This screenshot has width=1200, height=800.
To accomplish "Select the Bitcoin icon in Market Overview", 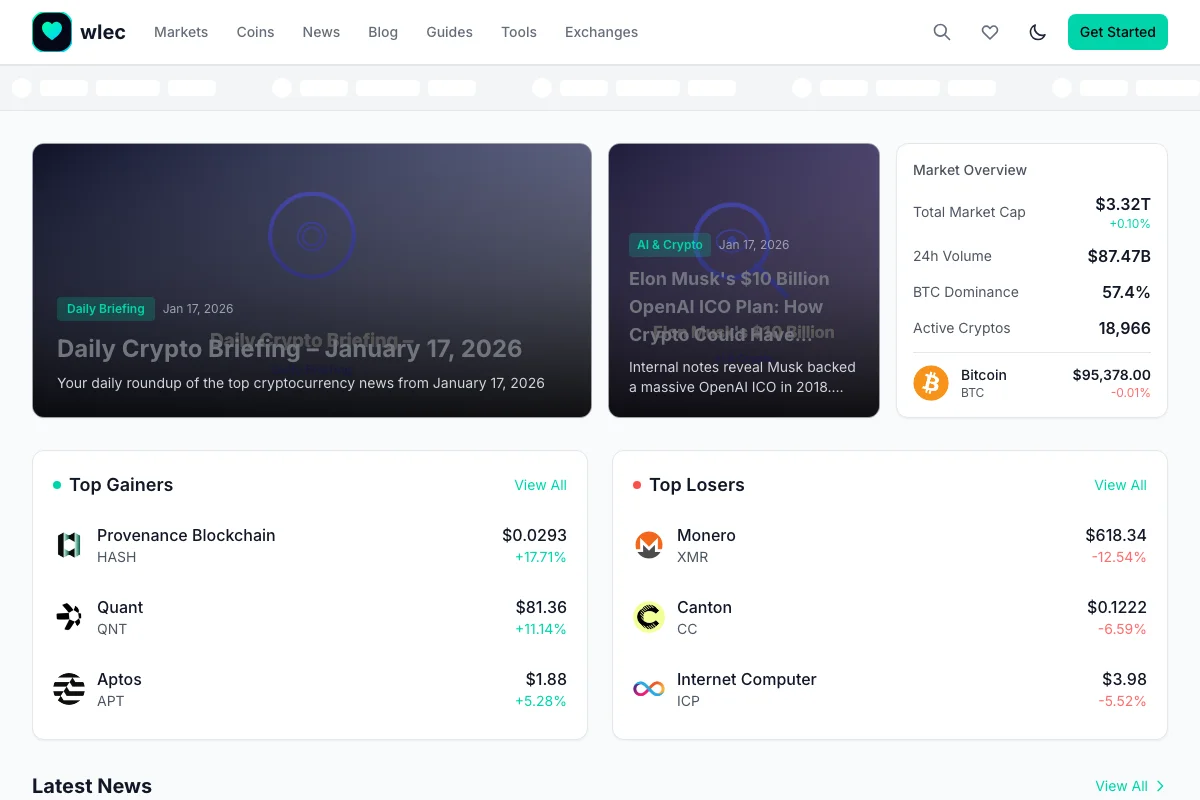I will [930, 383].
